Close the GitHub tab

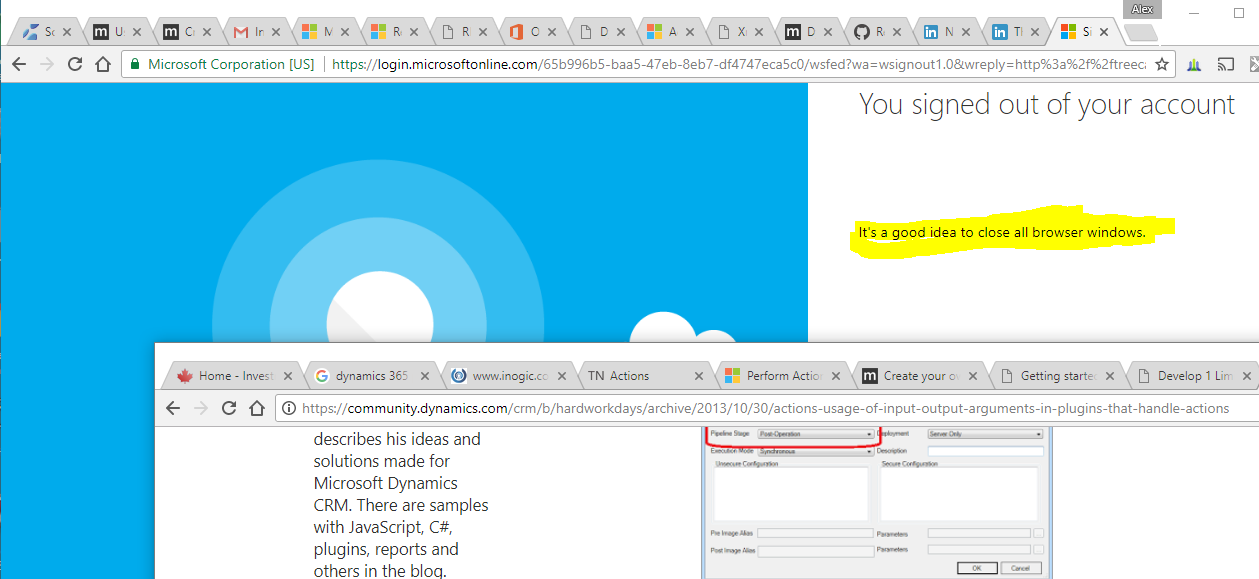[x=897, y=33]
